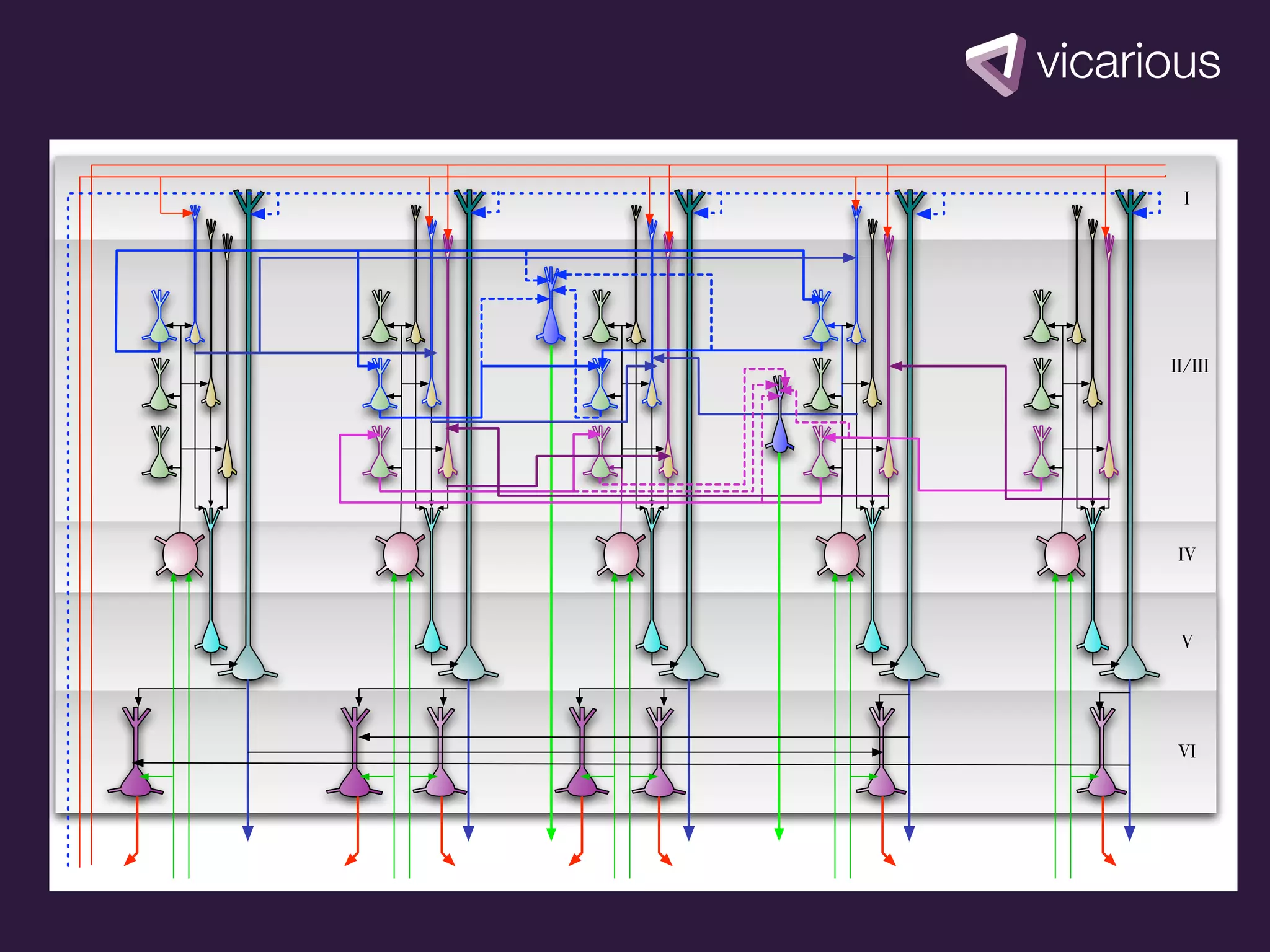1270x952 pixels.
Task: Click the leftmost pink layer IV stellate neuron
Action: pos(180,553)
